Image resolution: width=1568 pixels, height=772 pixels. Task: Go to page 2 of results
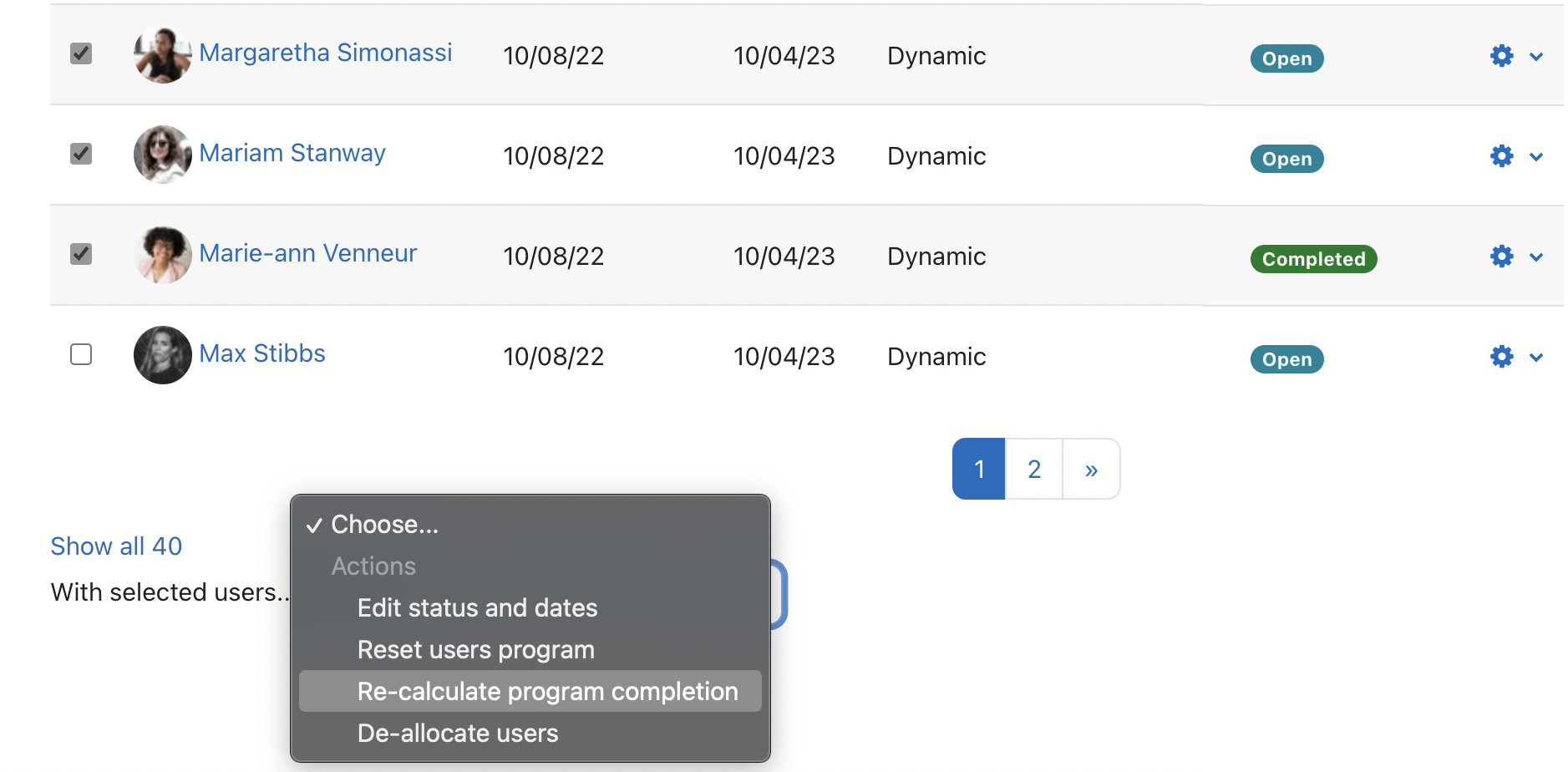click(x=1033, y=470)
